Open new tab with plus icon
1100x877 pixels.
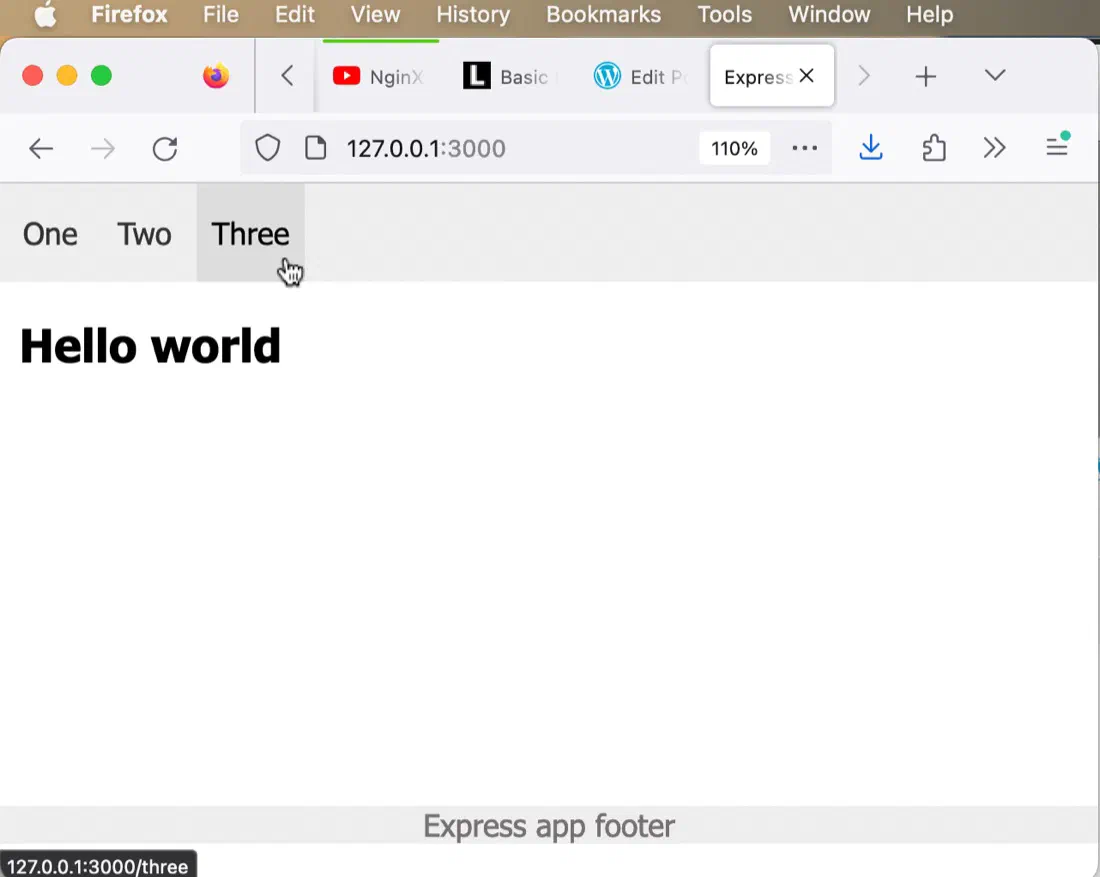click(926, 76)
